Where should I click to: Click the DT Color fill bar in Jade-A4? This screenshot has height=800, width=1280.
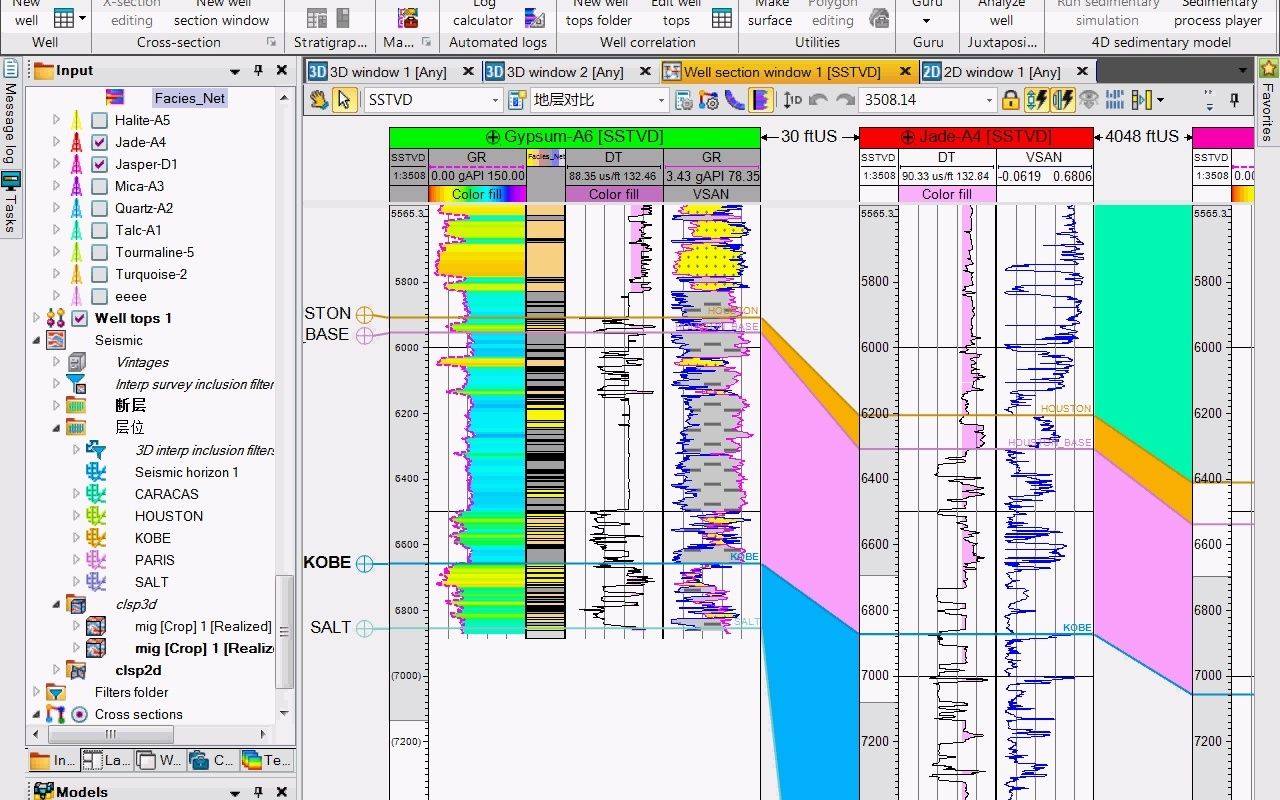947,194
